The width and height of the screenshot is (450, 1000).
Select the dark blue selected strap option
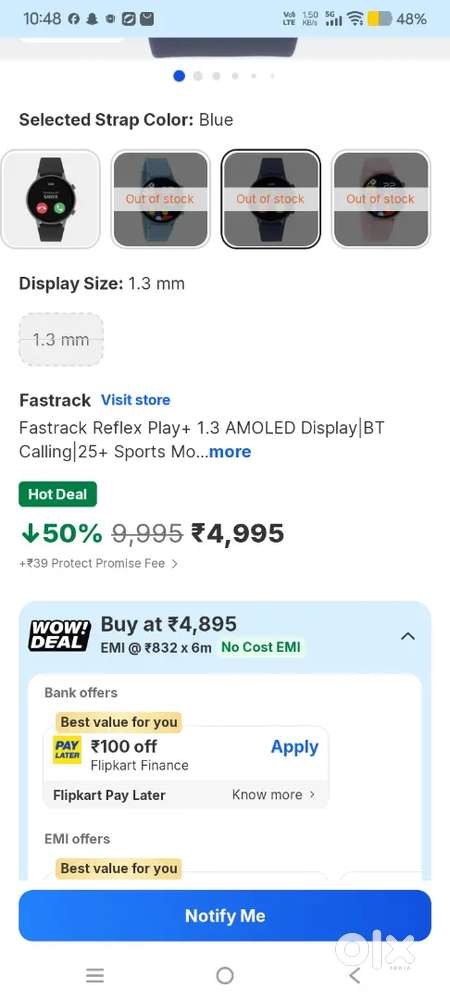click(x=271, y=199)
